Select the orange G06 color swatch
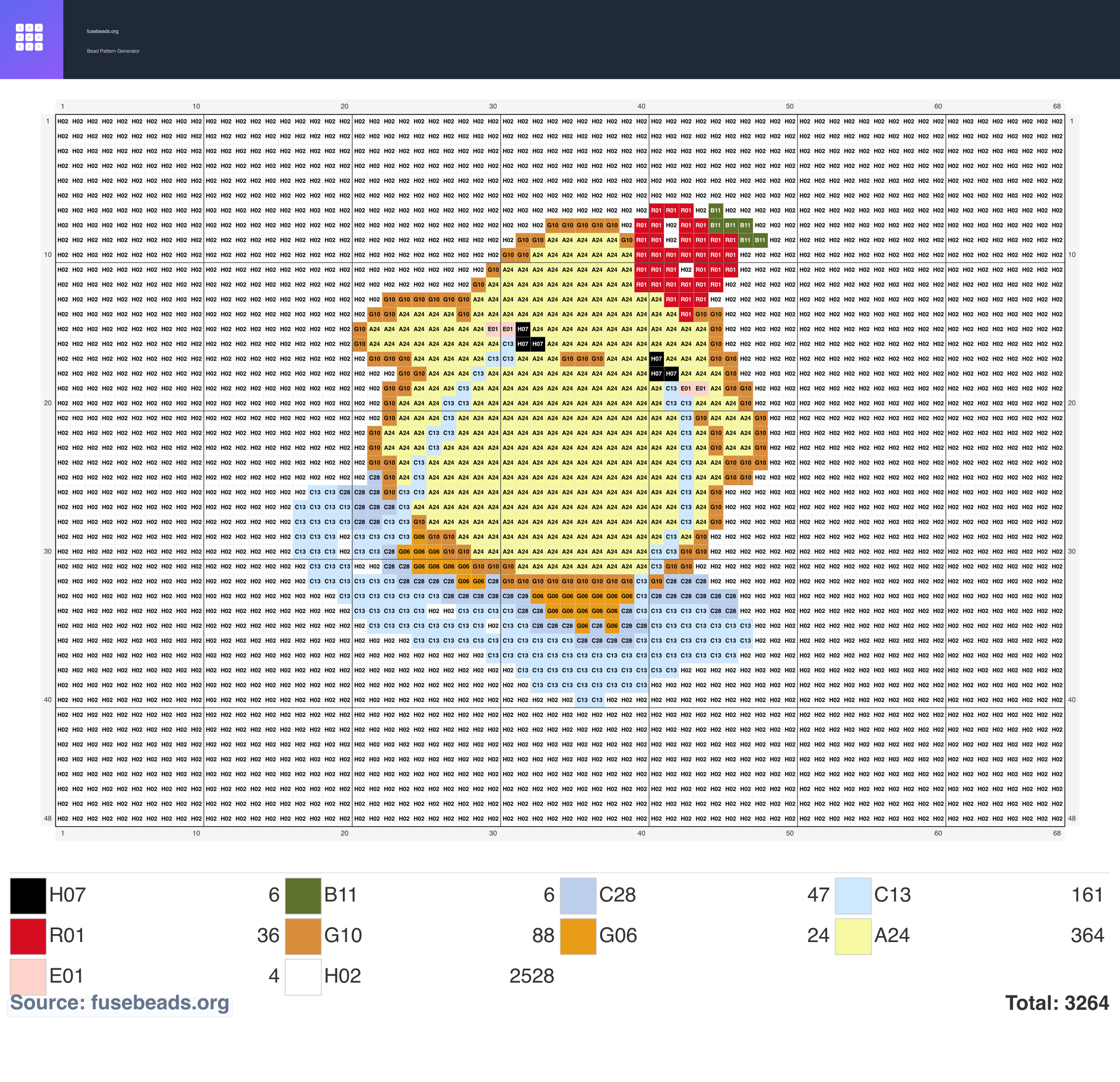 pyautogui.click(x=578, y=936)
